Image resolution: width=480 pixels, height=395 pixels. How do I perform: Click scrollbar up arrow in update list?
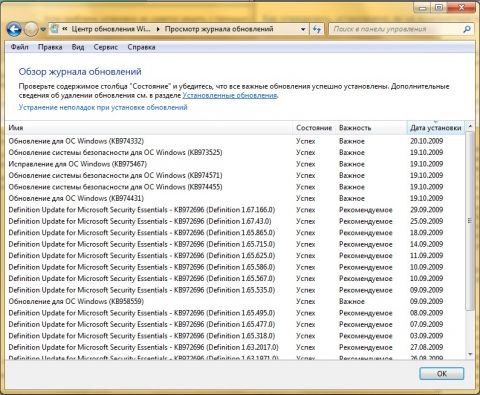tap(470, 127)
